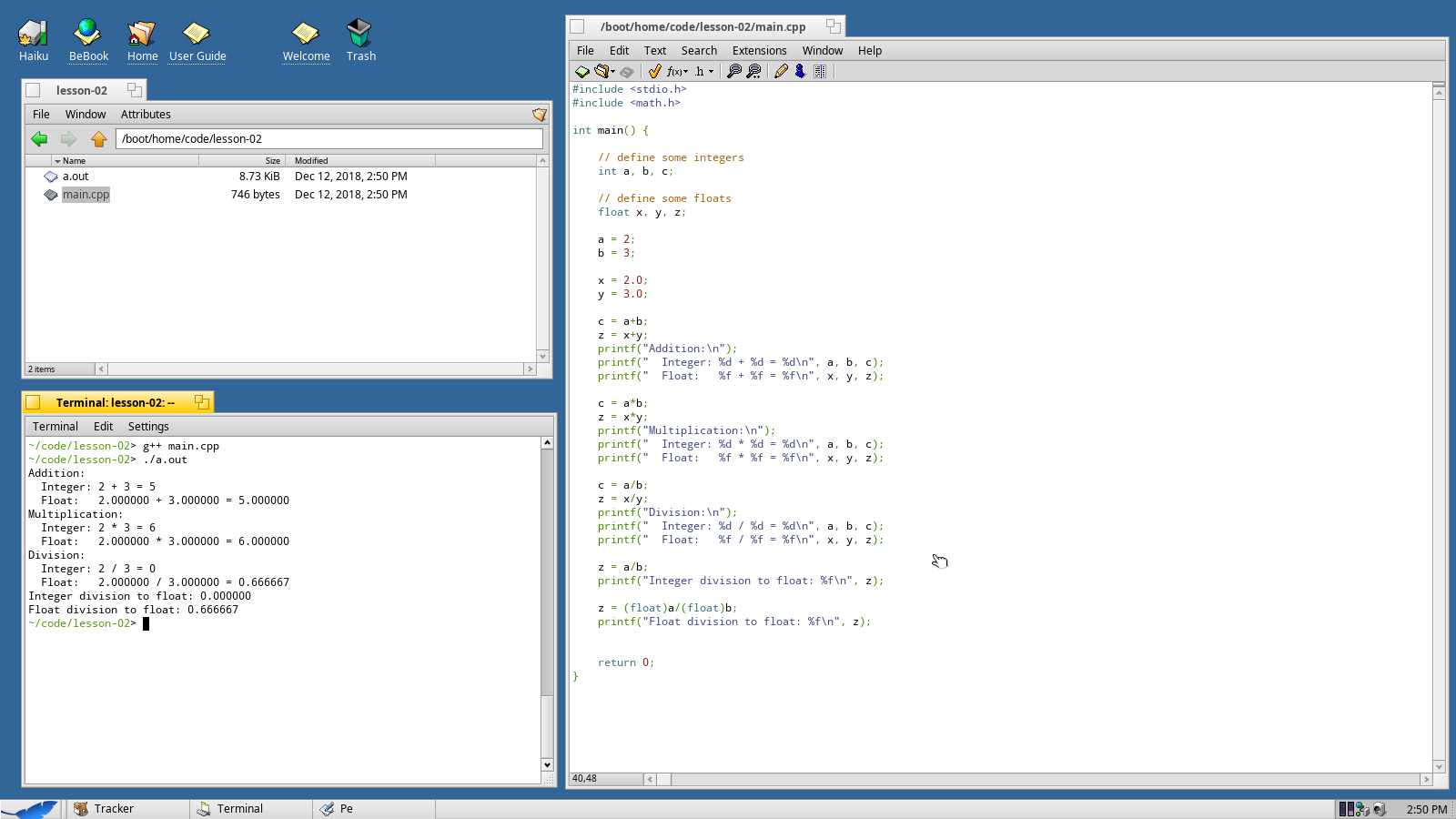The height and width of the screenshot is (819, 1456).
Task: Click the path field showing /boot/home/code/lesson-02
Action: point(329,139)
